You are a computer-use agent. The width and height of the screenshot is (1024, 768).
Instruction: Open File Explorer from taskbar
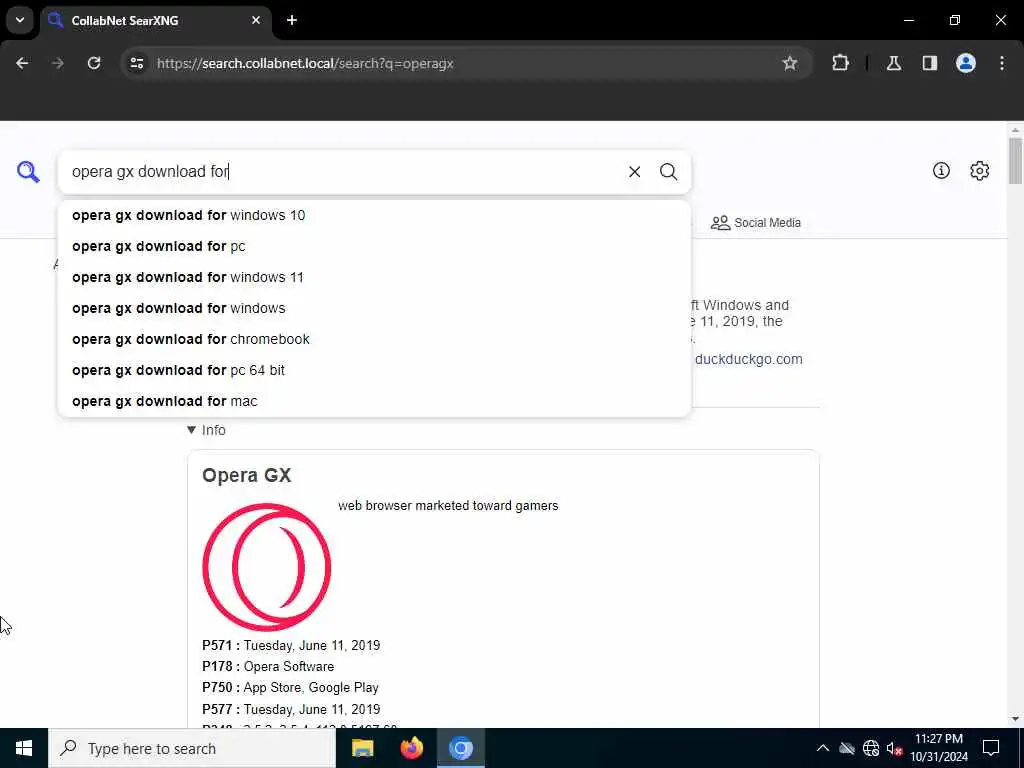[362, 748]
